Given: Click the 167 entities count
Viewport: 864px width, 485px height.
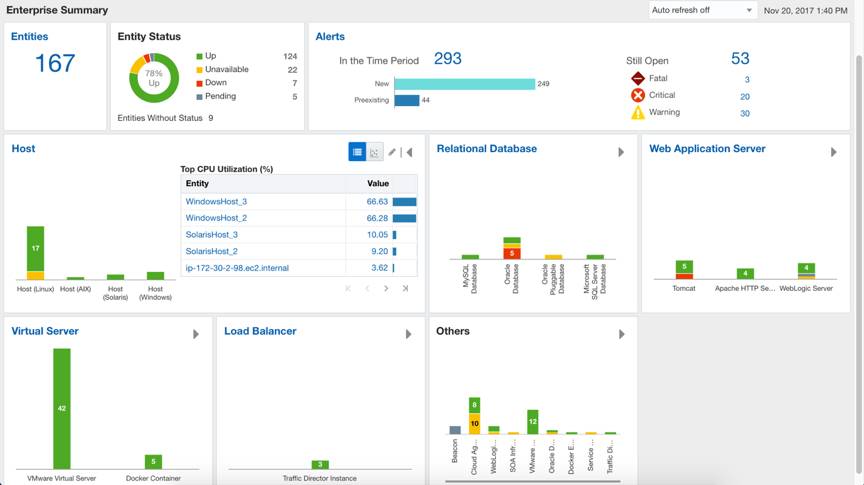Looking at the screenshot, I should click(55, 63).
